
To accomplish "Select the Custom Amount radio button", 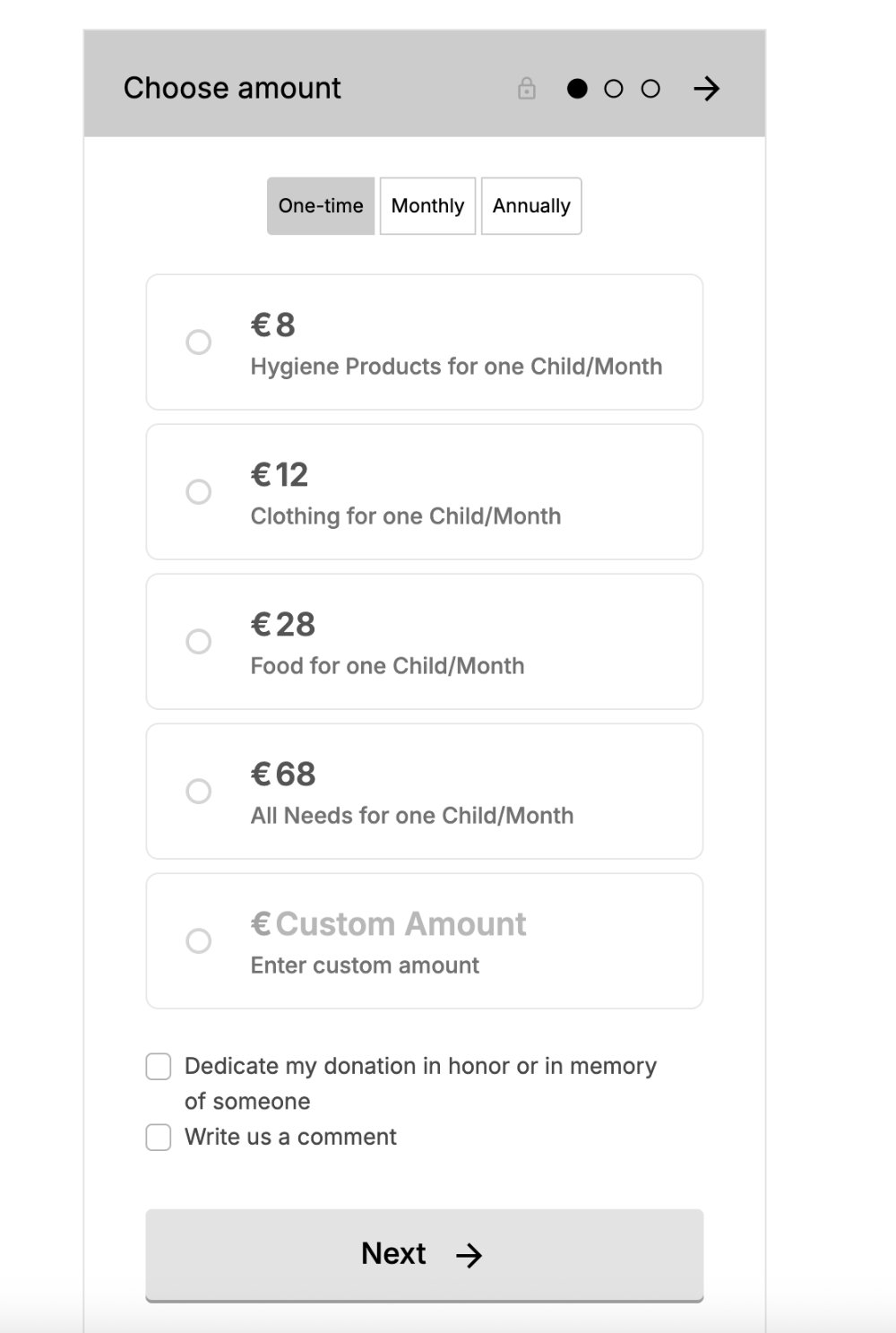I will (198, 941).
